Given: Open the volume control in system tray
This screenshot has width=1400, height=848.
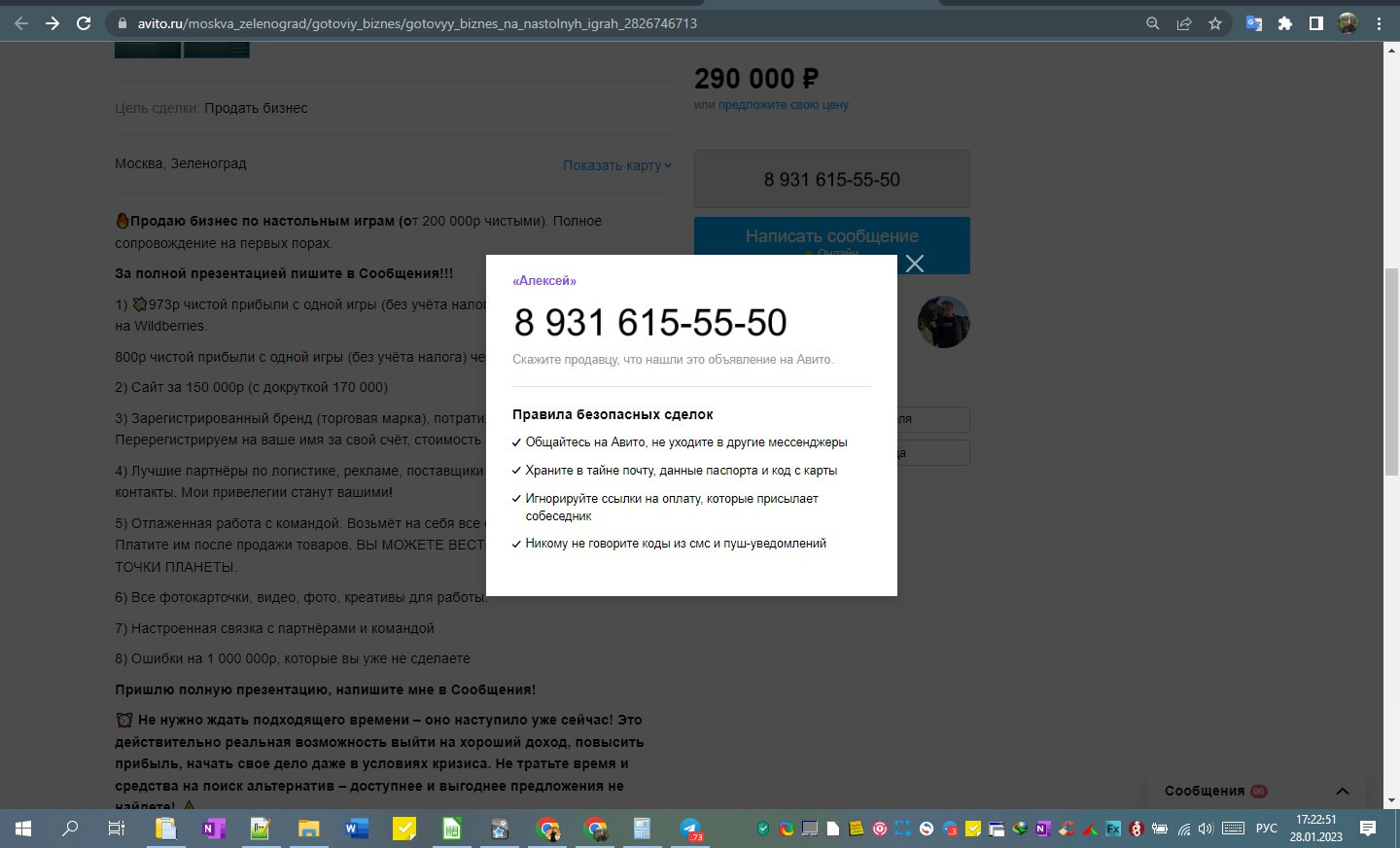Looking at the screenshot, I should 1207,829.
